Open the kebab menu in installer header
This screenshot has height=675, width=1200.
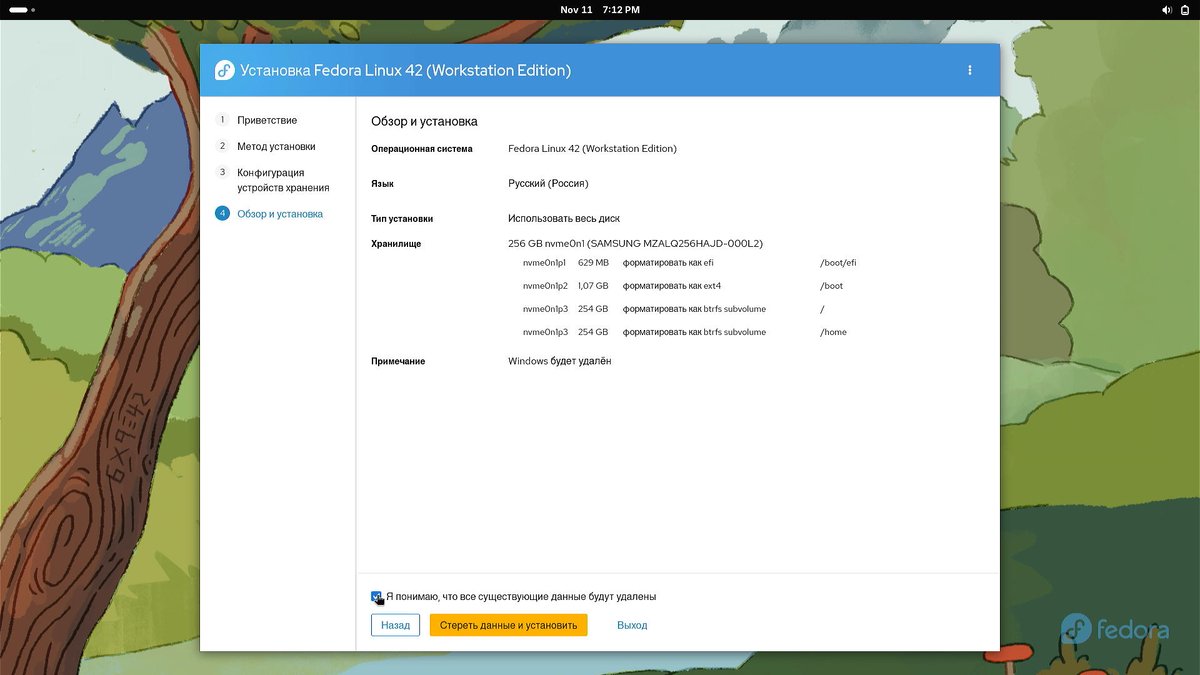(969, 70)
